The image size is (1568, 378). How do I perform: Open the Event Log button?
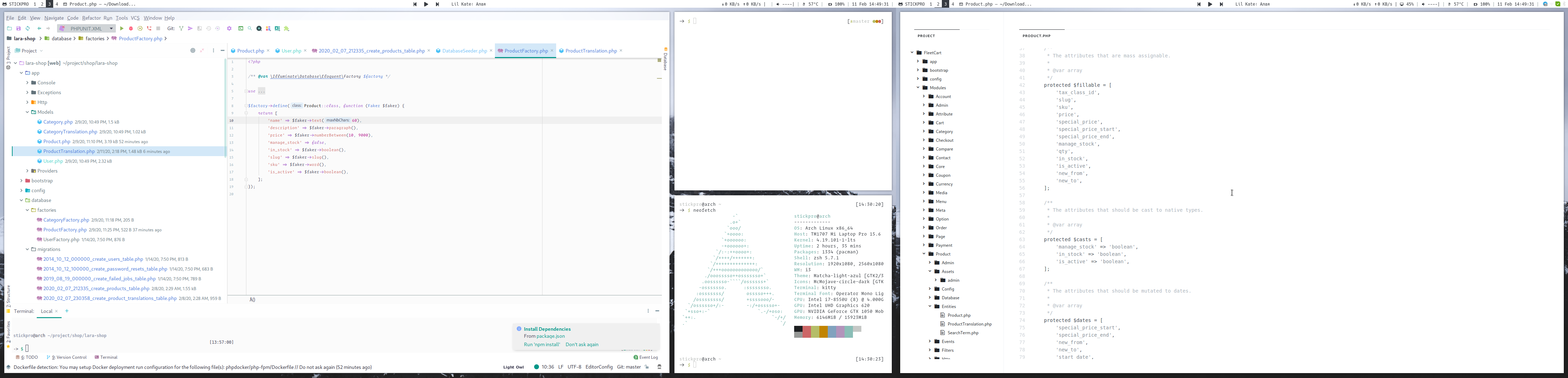coord(646,357)
